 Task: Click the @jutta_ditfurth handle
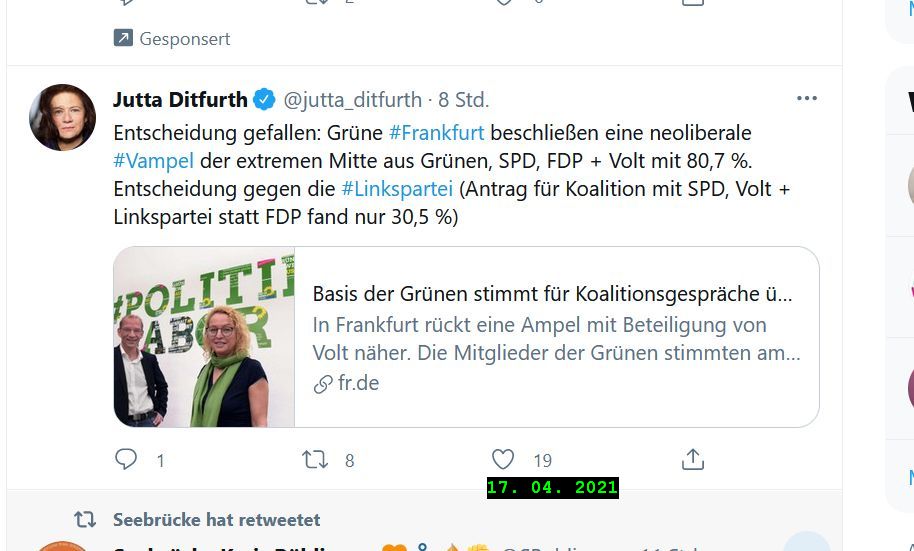[352, 100]
